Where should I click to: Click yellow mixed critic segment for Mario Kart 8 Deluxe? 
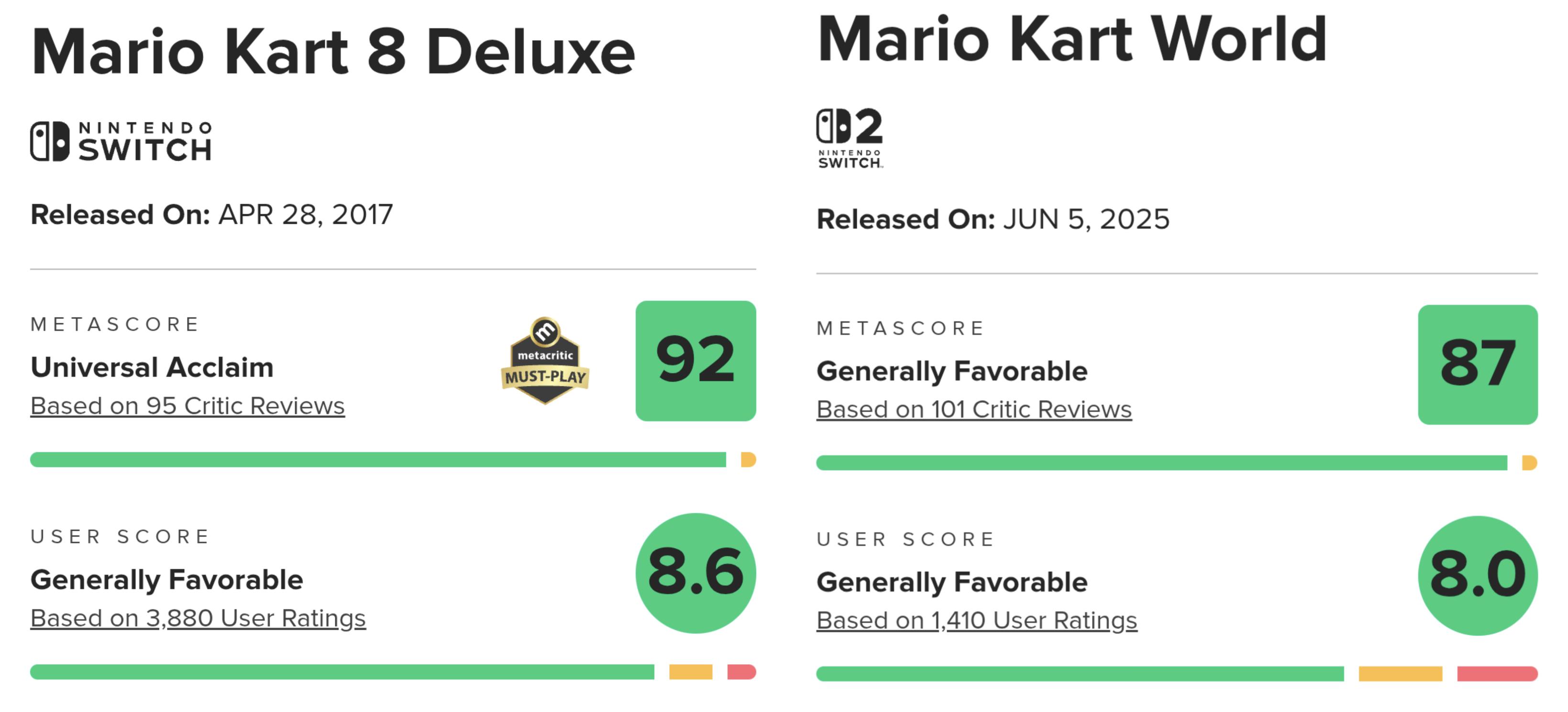point(748,460)
